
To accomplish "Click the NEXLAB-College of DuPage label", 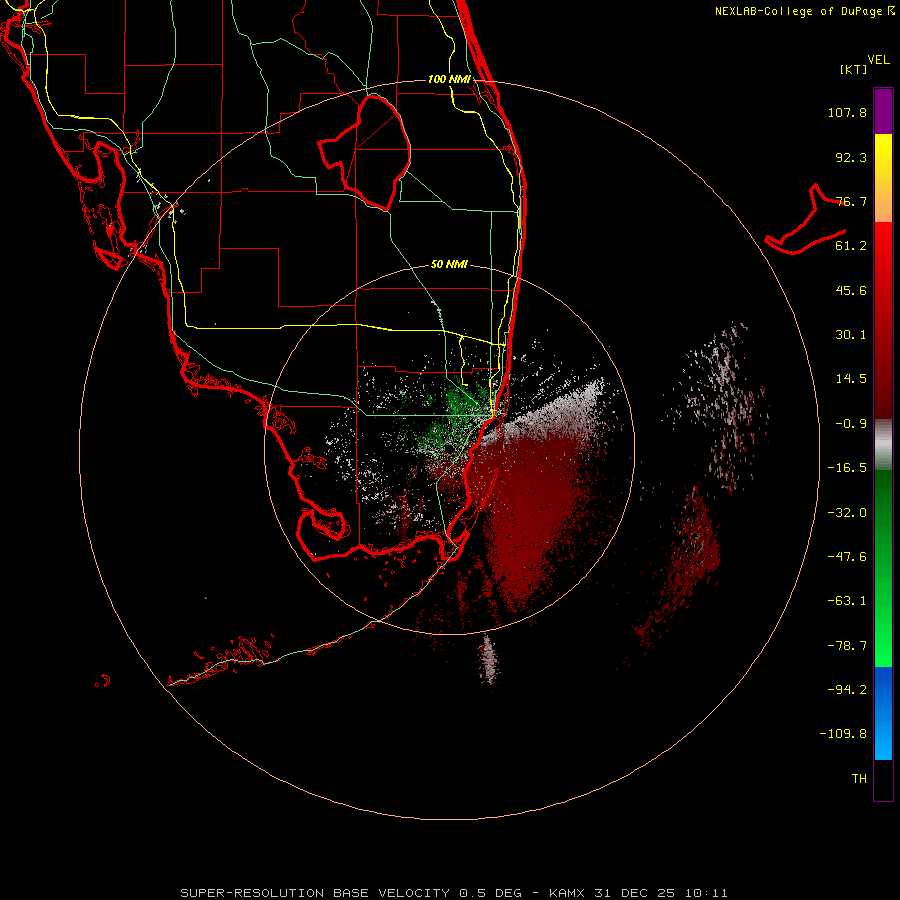I will pos(798,11).
